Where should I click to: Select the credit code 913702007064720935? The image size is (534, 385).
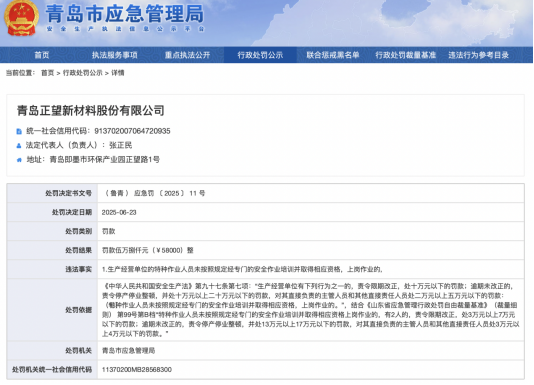click(132, 131)
